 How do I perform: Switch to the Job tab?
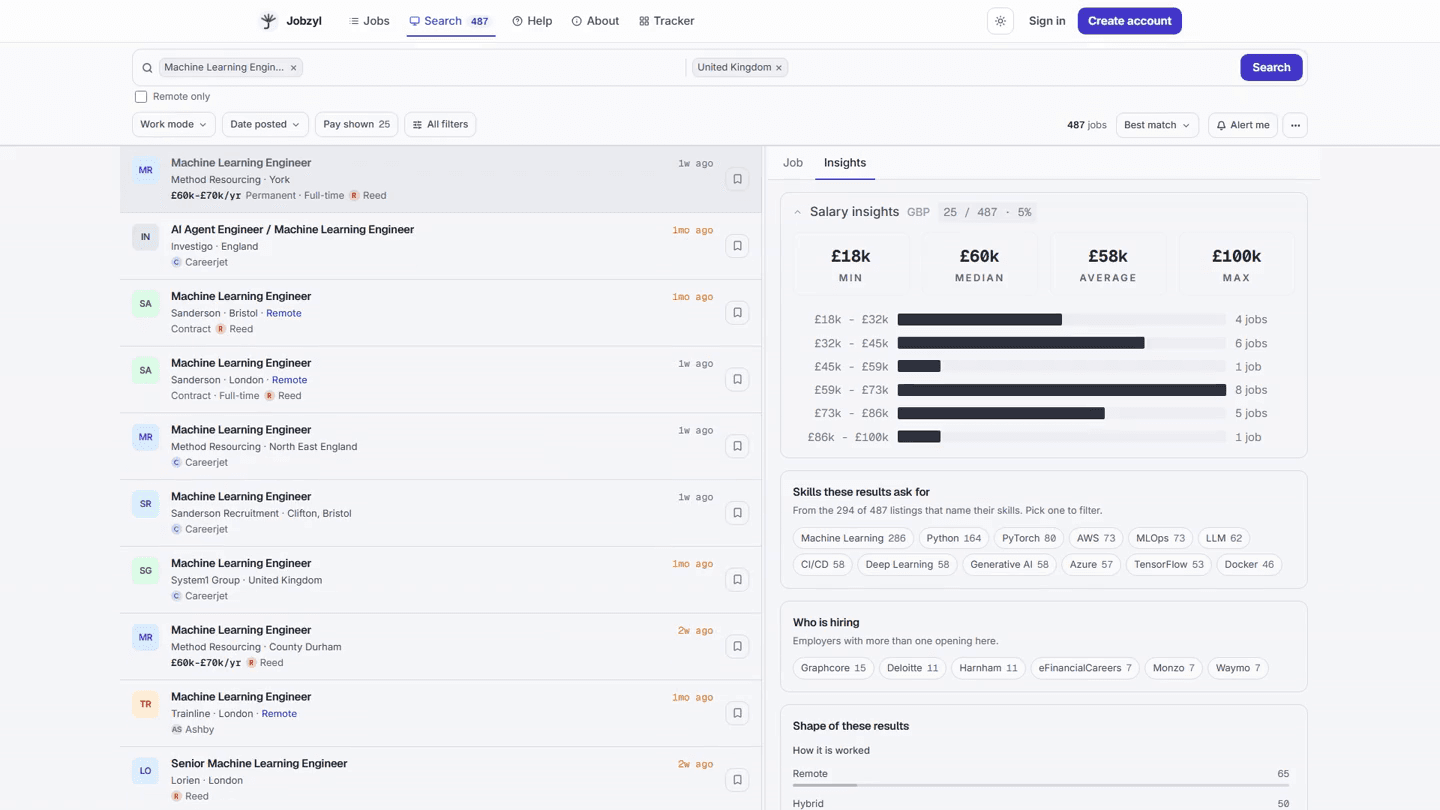[x=793, y=163]
